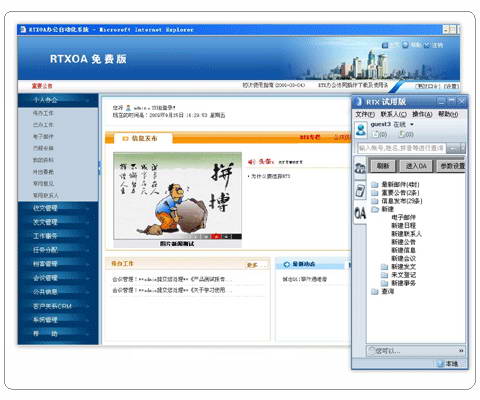Expand the 客户关系CRM sidebar section
Viewport: 480px width, 400px height.
pyautogui.click(x=58, y=306)
